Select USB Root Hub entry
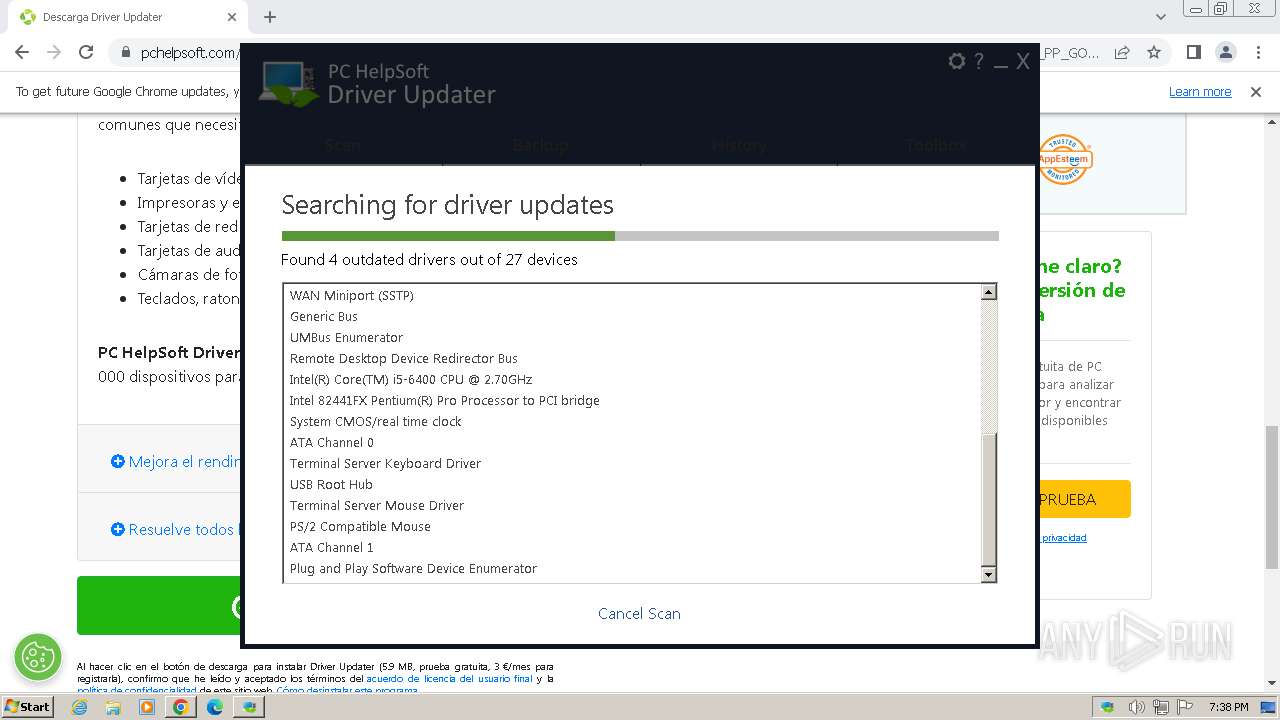The image size is (1280, 720). pos(331,484)
